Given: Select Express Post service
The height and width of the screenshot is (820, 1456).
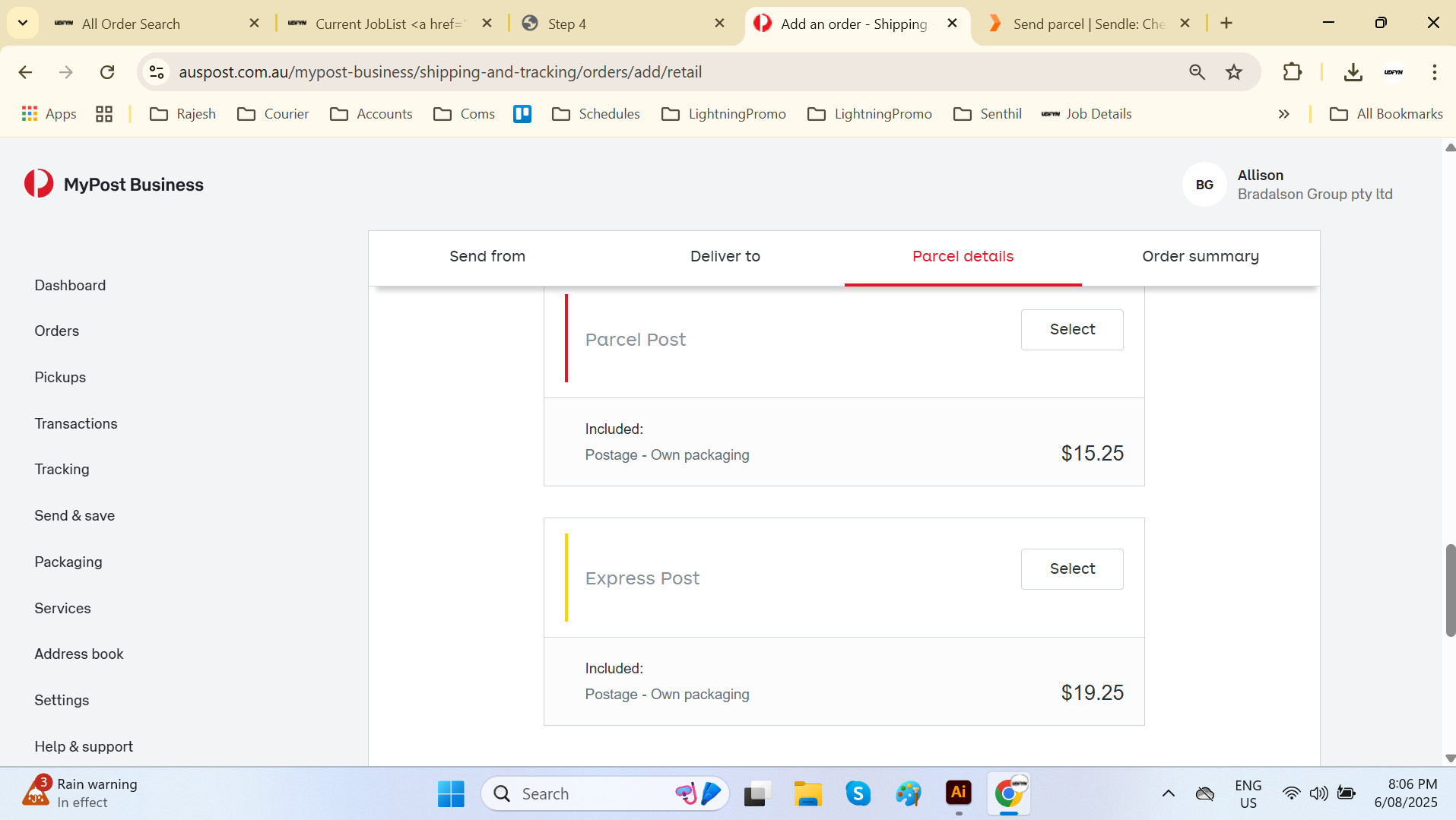Looking at the screenshot, I should [x=1072, y=569].
